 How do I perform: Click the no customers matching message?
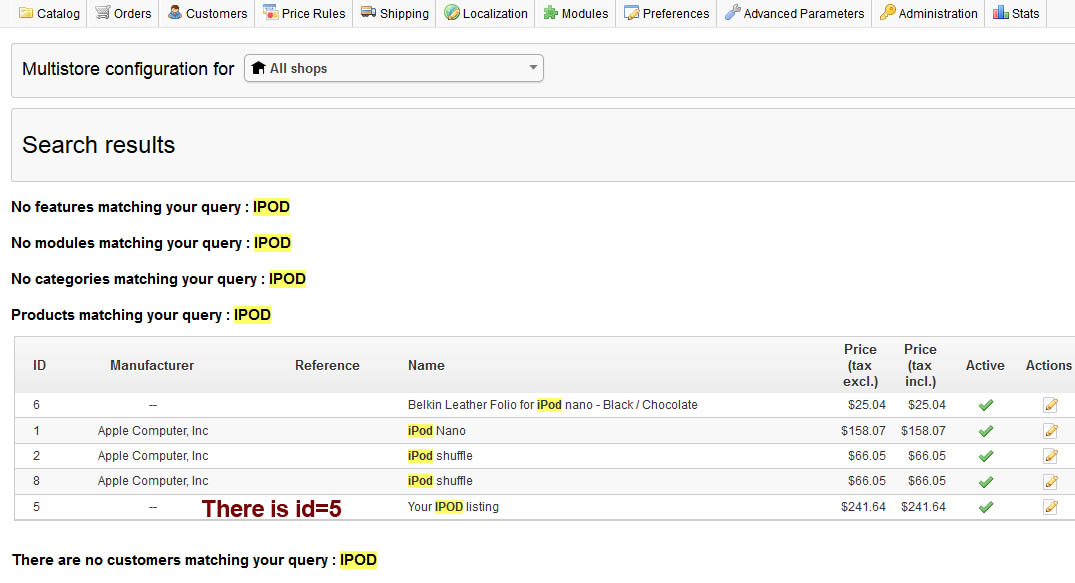195,560
